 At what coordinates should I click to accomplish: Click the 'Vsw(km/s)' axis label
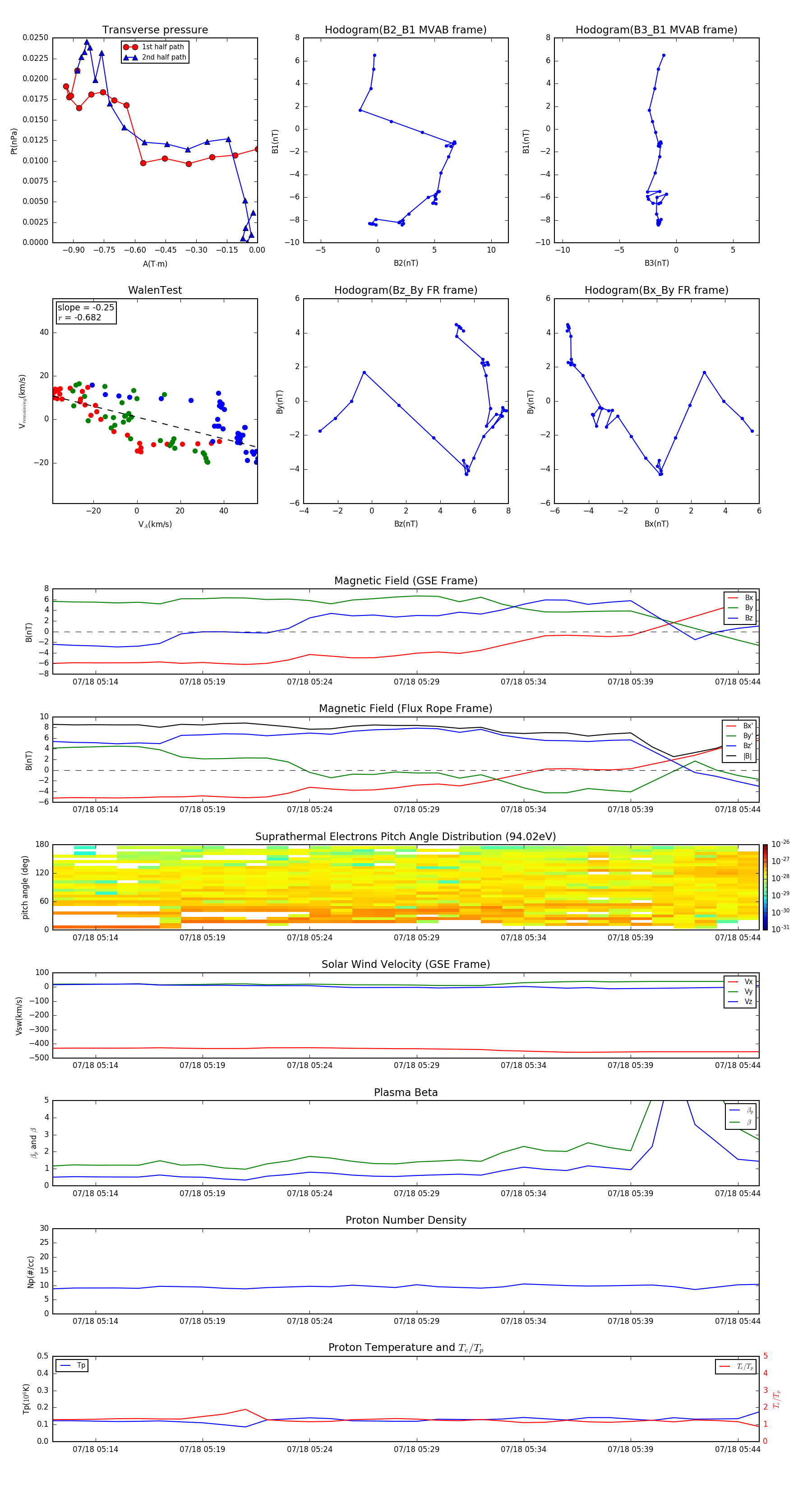[19, 1016]
